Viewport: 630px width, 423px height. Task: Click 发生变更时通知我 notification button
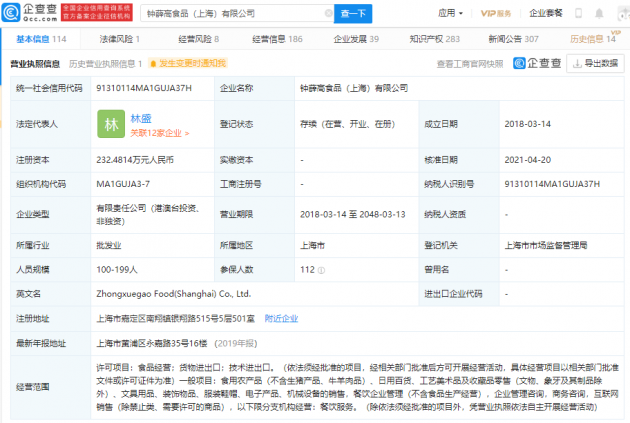pos(188,63)
